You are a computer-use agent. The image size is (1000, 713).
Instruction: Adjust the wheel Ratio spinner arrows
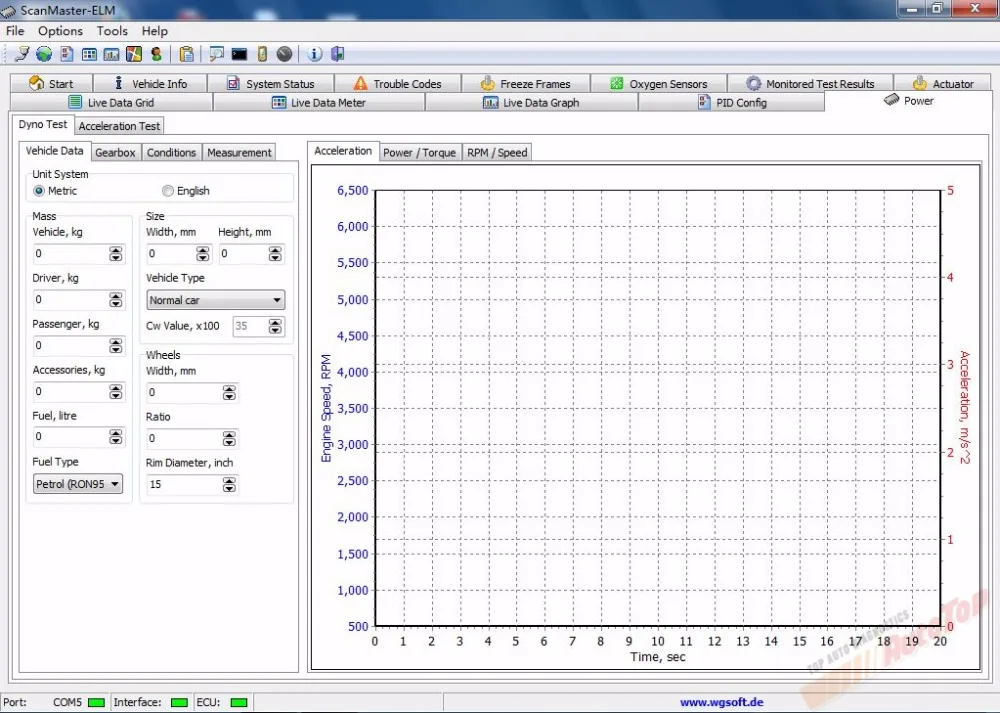click(x=229, y=439)
